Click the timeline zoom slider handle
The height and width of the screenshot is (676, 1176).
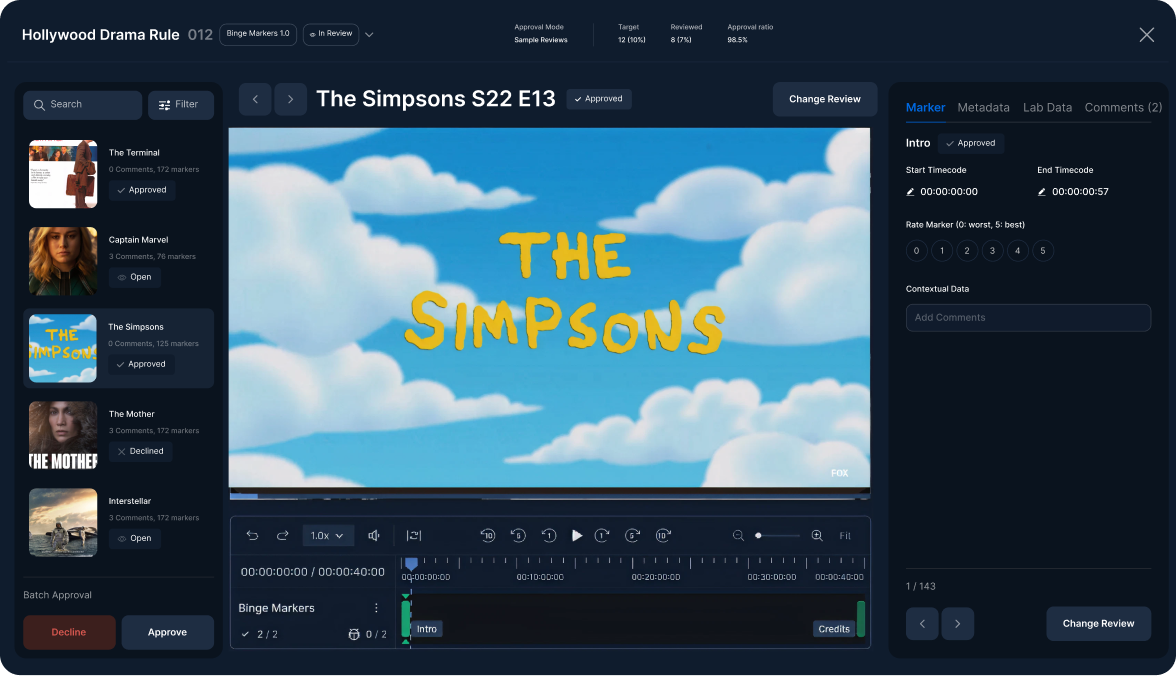pos(758,536)
